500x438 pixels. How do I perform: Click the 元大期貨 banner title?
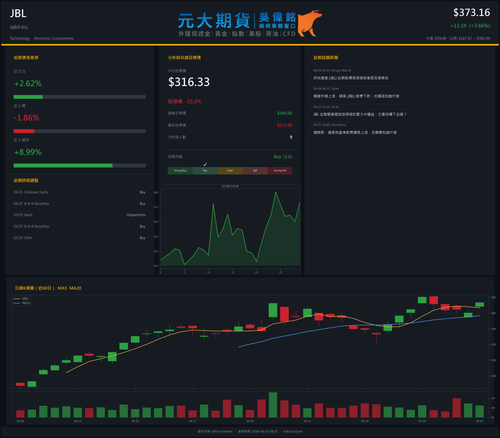coord(214,21)
